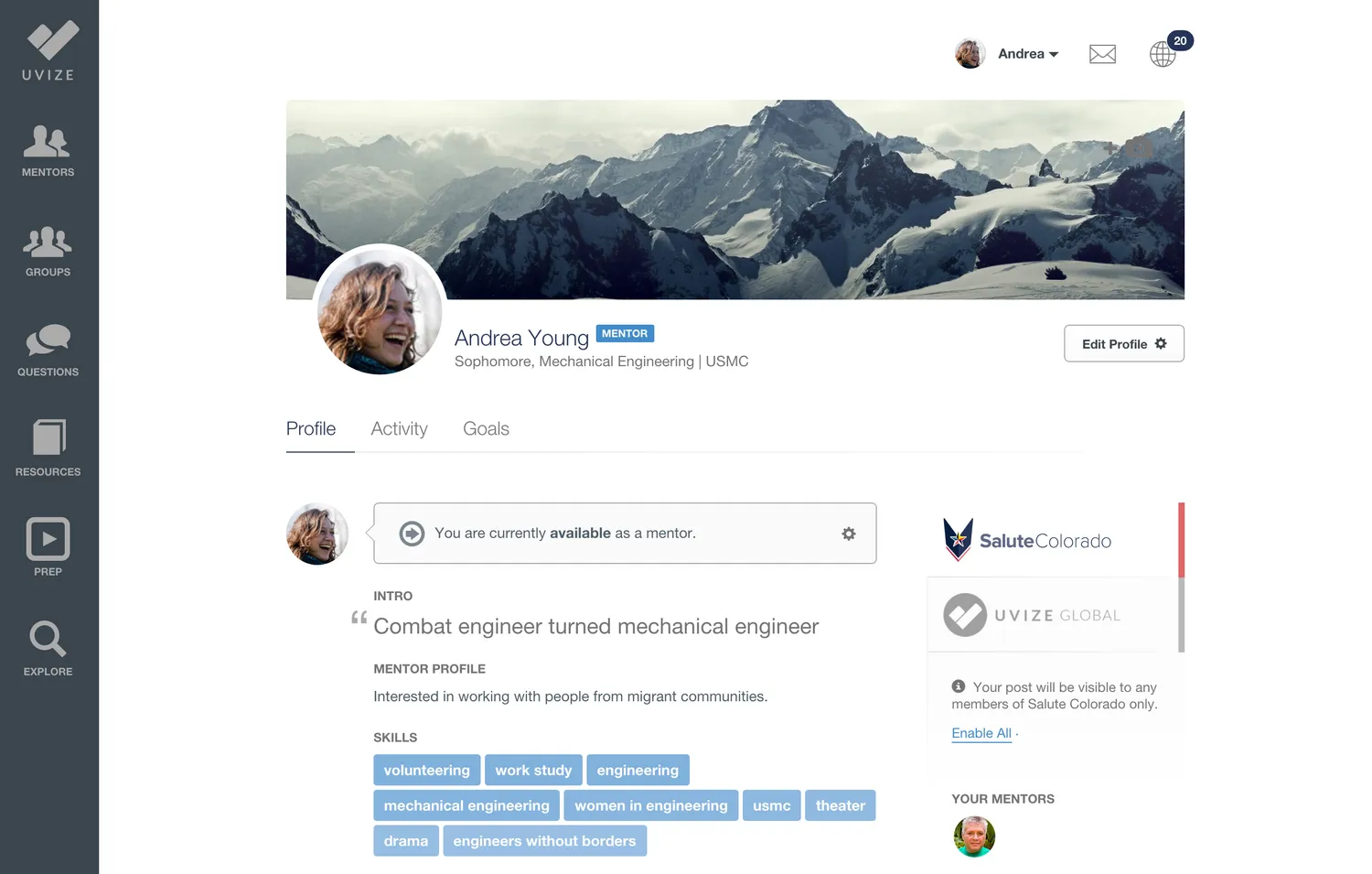This screenshot has width=1372, height=874.
Task: Click the Edit Profile button
Action: tap(1124, 343)
